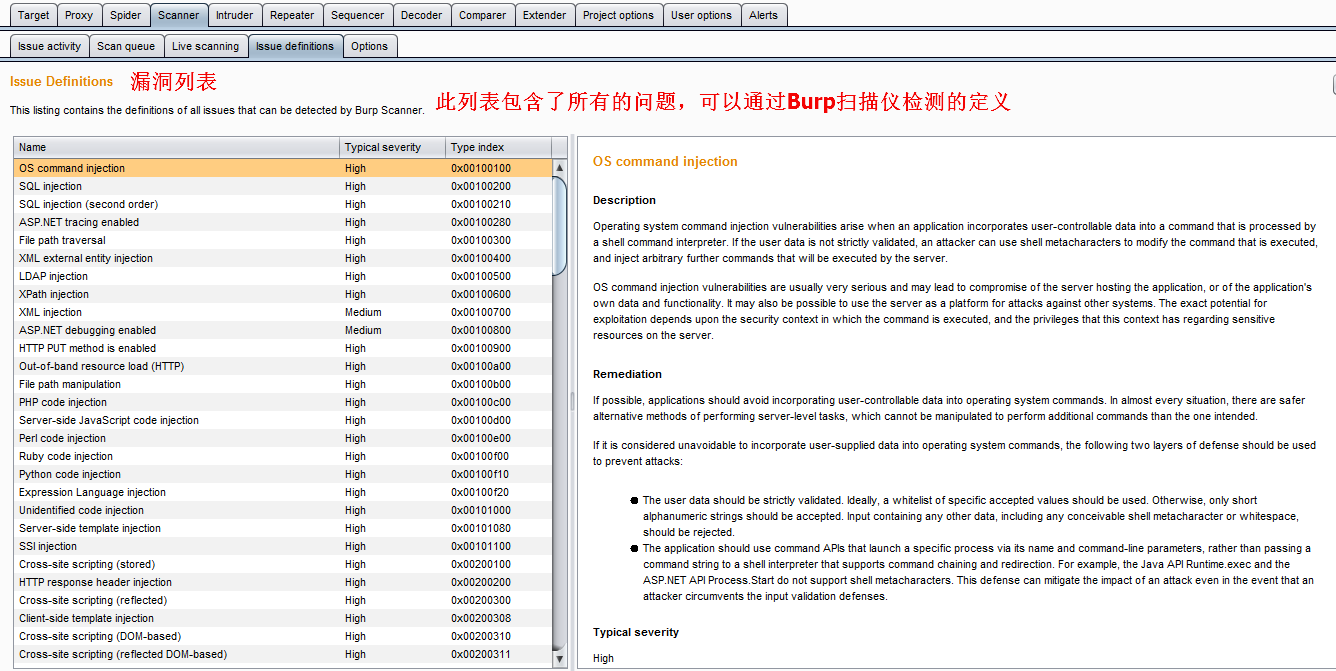Click type index 0x00200308 cell
The image size is (1336, 671).
498,618
